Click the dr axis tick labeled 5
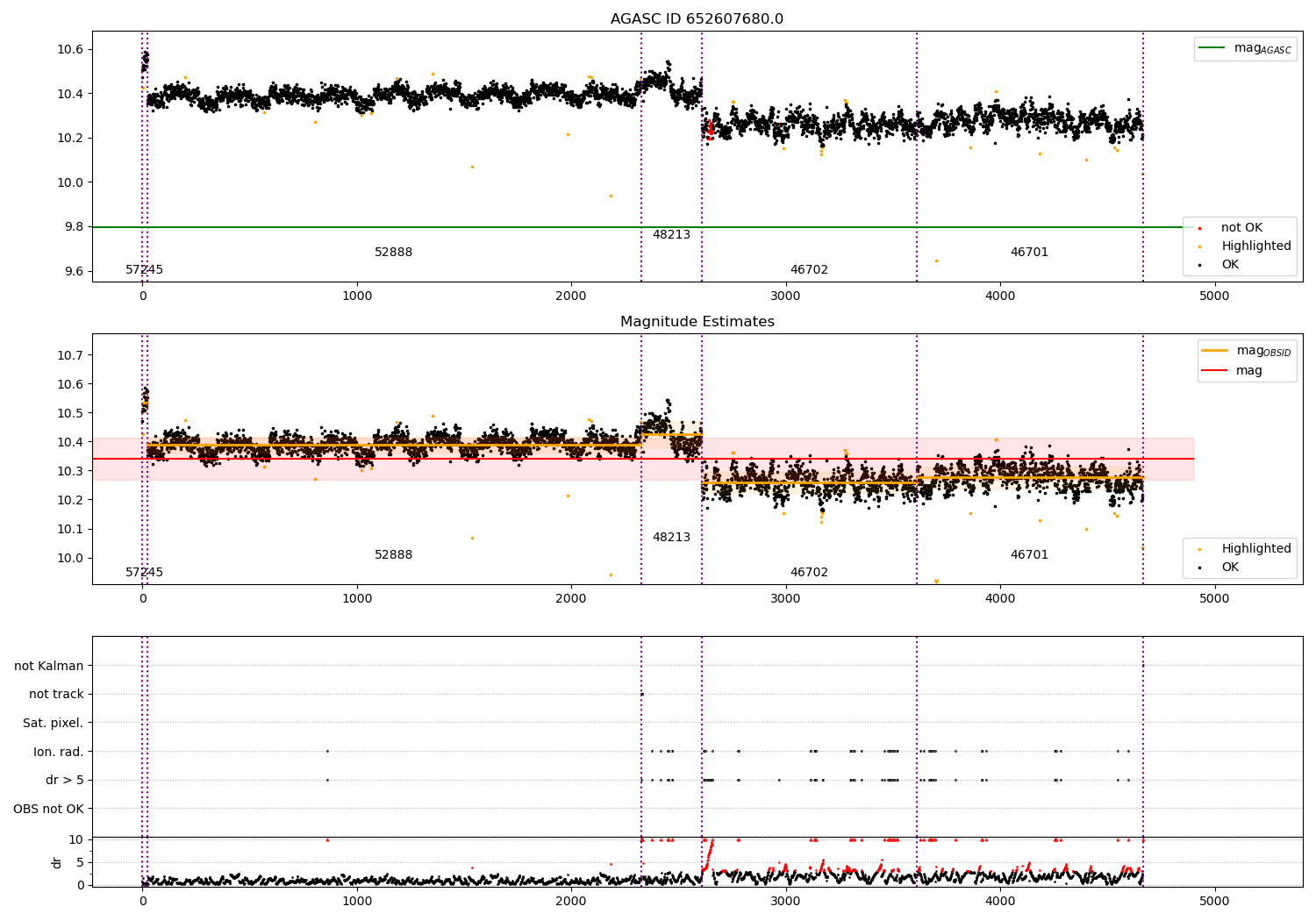The image size is (1316, 921). [x=80, y=862]
